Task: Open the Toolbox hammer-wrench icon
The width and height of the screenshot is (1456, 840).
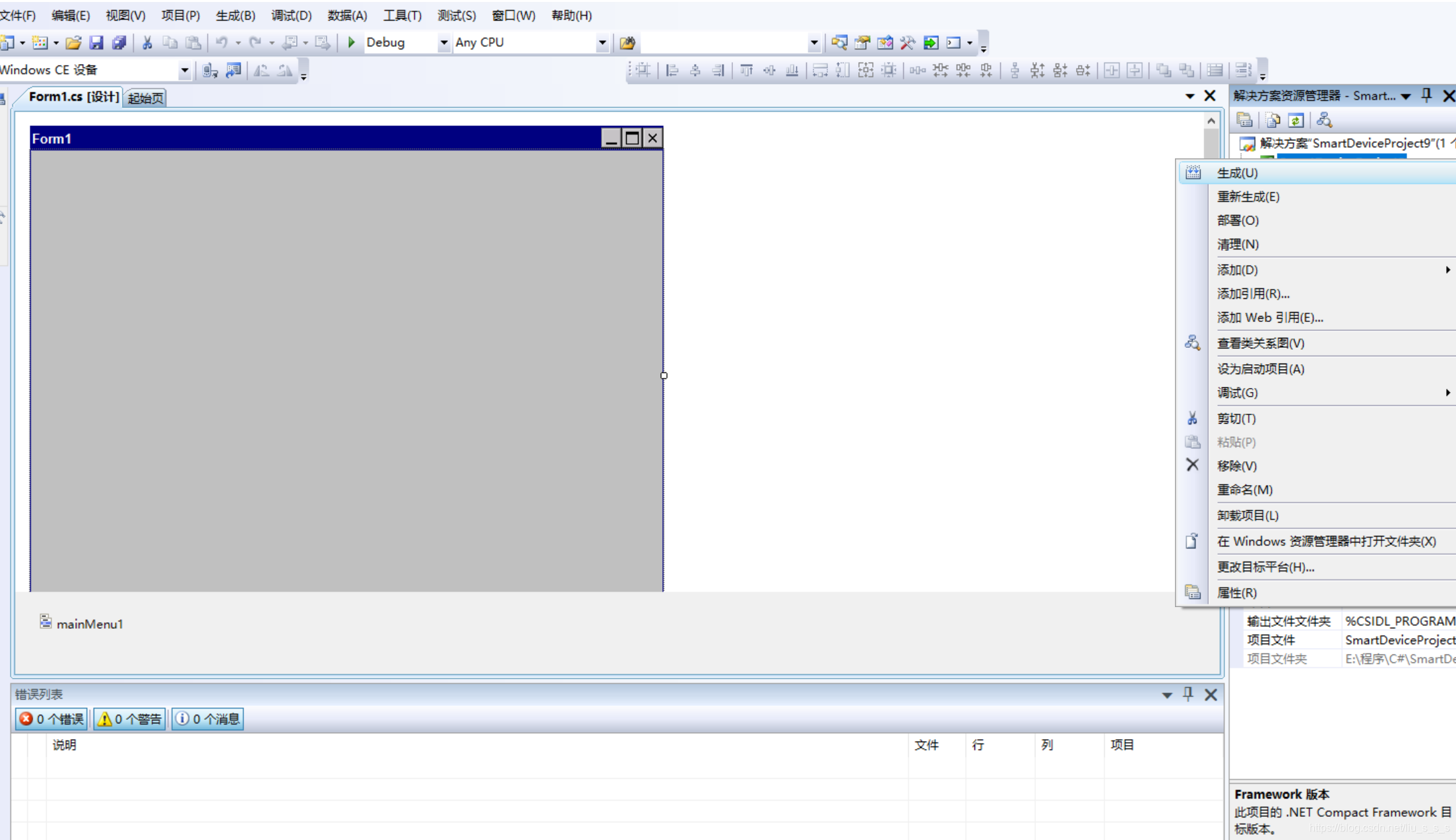Action: click(x=908, y=43)
